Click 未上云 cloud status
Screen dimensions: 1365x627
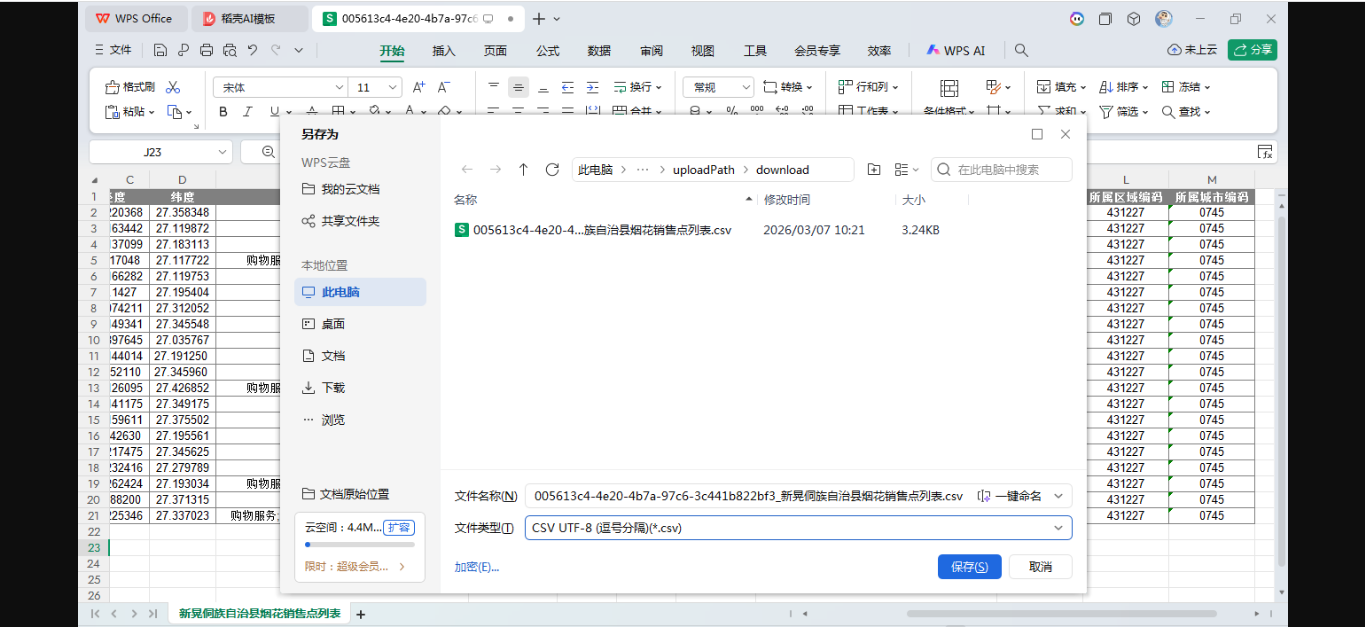point(1192,50)
